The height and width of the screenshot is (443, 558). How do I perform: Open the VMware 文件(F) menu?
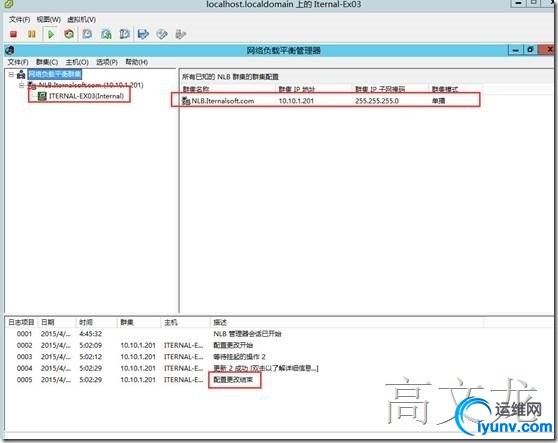click(19, 19)
